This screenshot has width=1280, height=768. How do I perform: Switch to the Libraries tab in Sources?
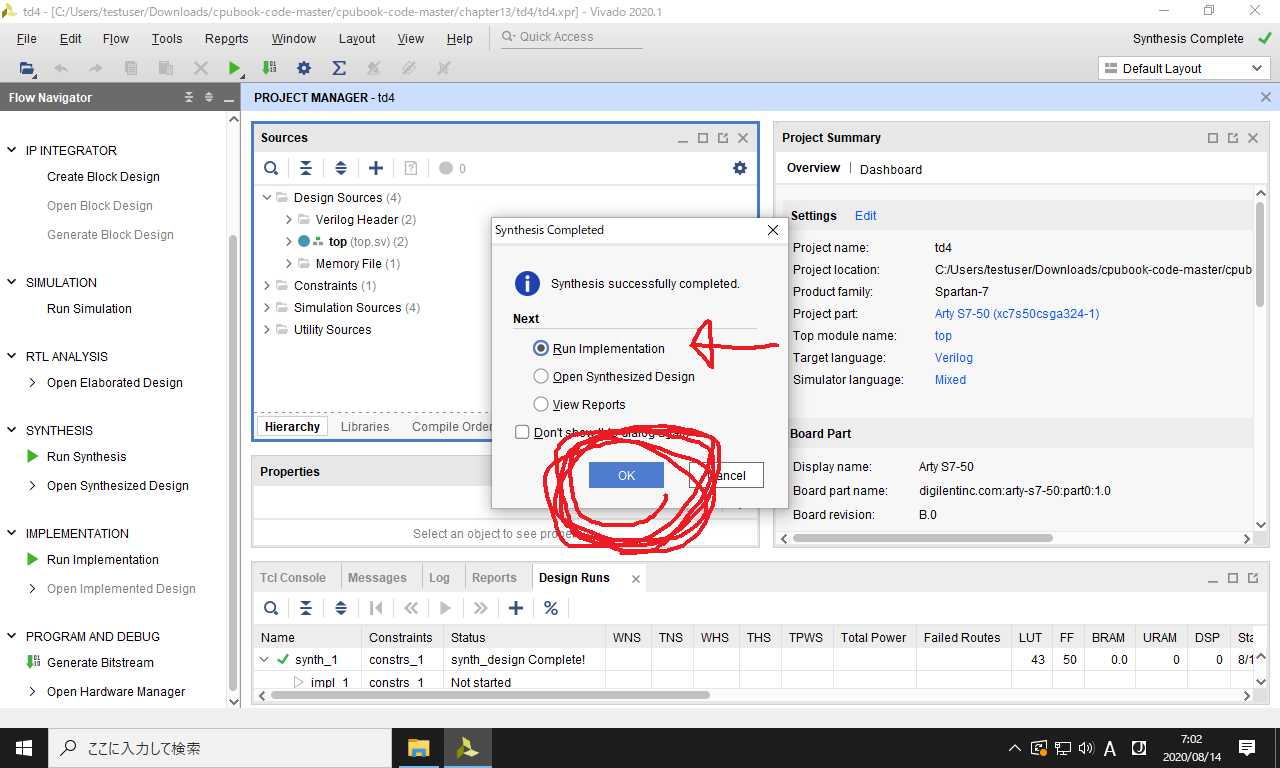click(365, 426)
